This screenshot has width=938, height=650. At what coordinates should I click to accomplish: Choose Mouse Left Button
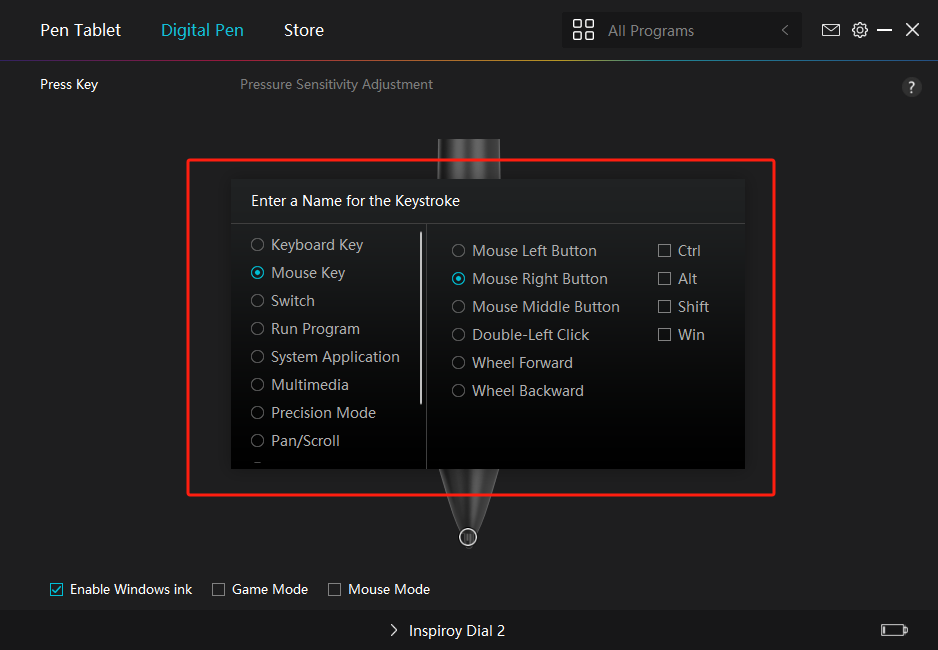[x=458, y=251]
